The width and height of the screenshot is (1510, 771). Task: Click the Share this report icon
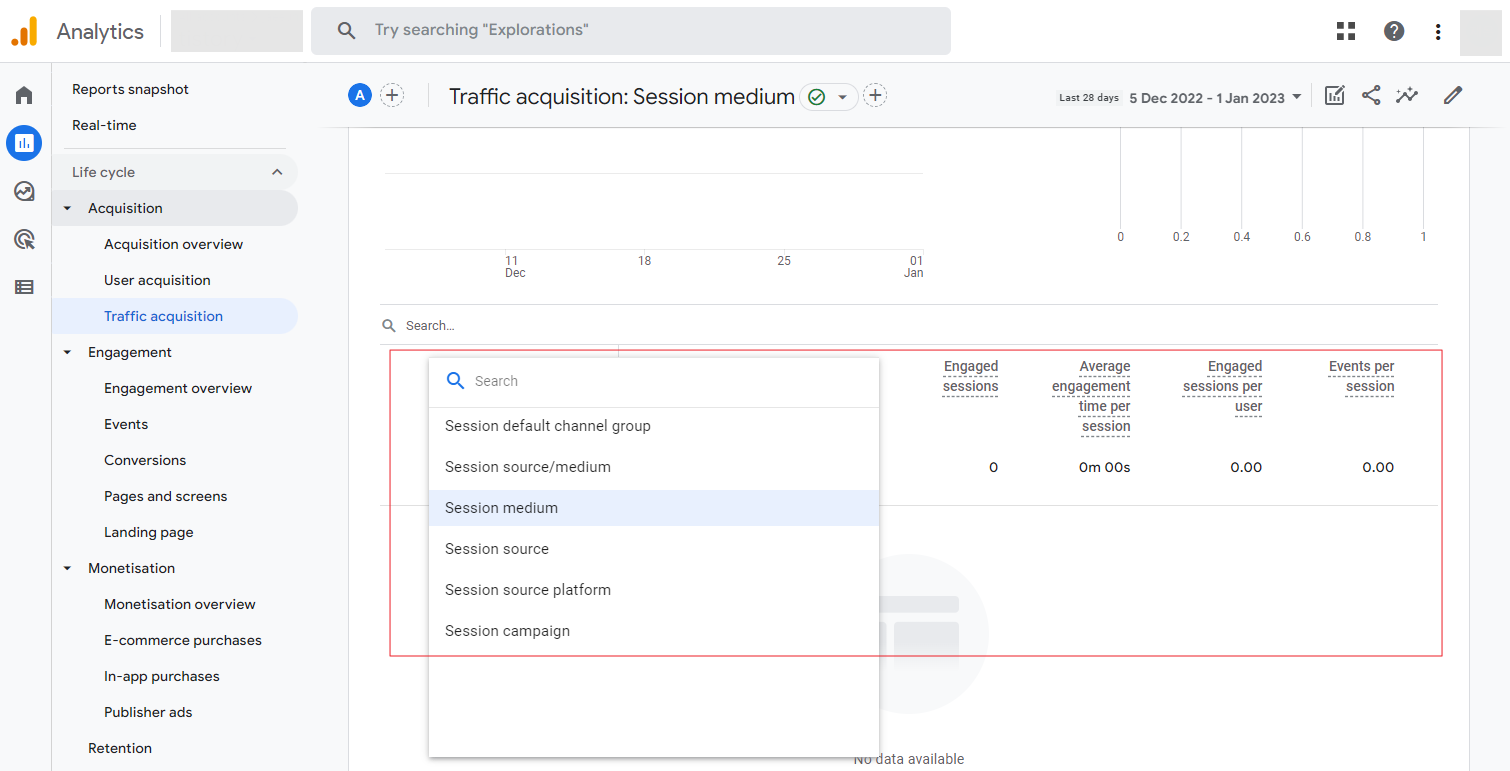click(x=1371, y=96)
